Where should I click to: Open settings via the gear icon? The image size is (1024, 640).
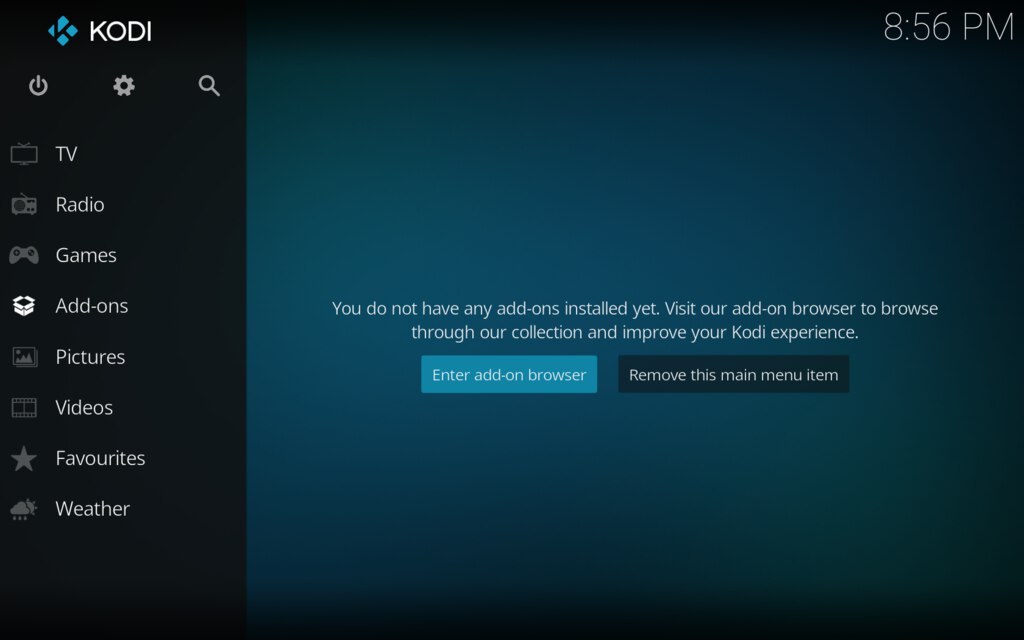pos(124,86)
